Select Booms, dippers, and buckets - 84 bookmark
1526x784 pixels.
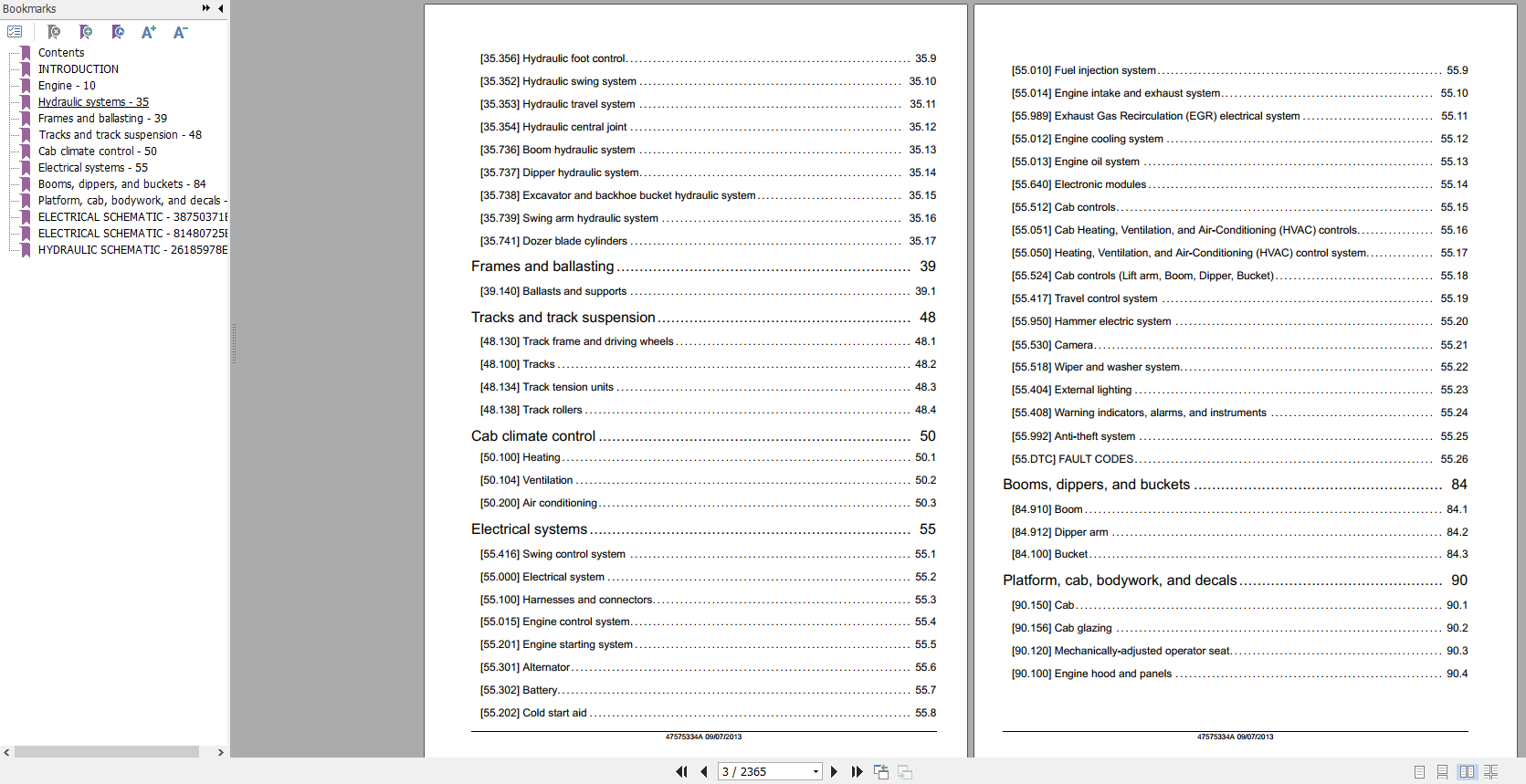(122, 184)
